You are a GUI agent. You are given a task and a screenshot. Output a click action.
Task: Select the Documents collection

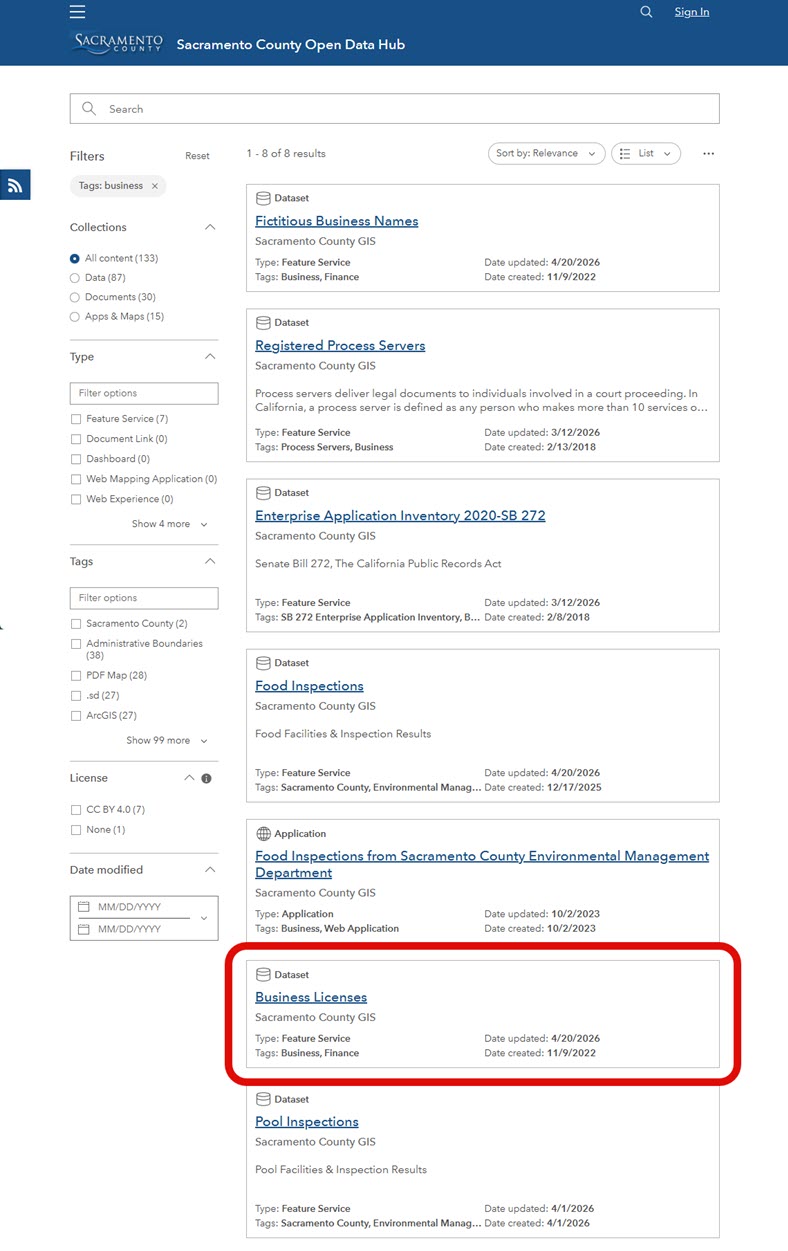point(75,297)
